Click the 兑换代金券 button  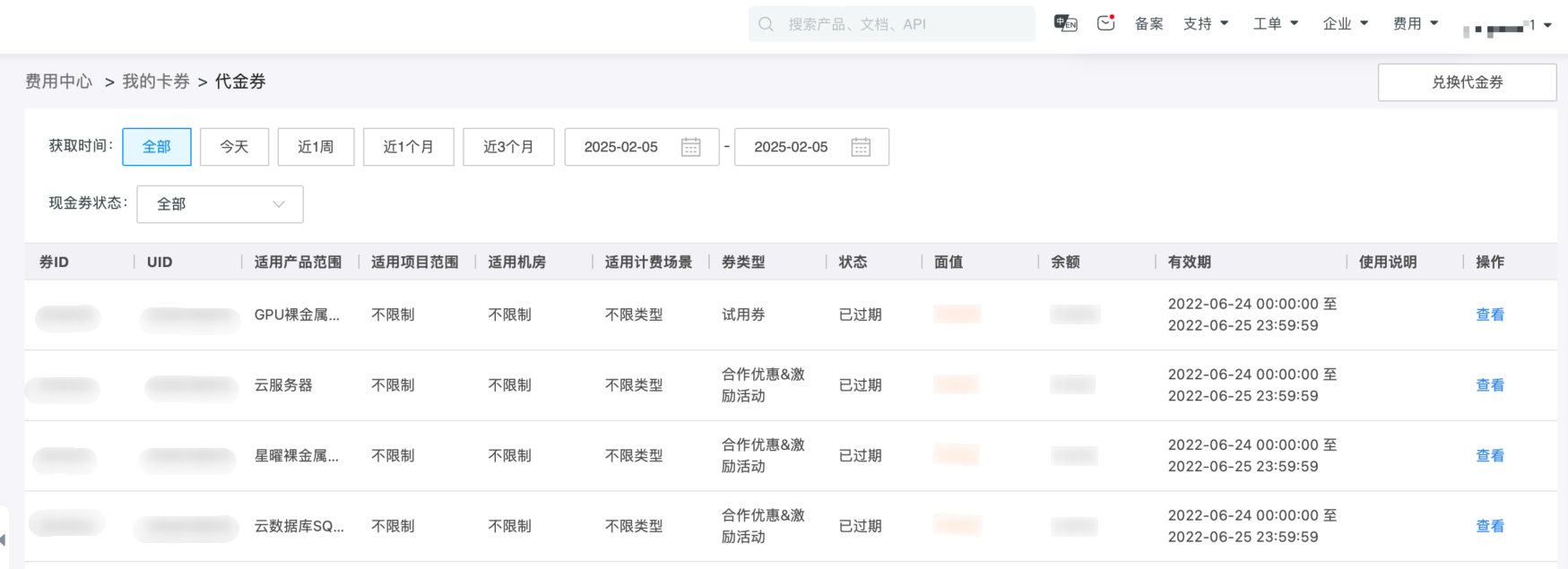click(x=1467, y=82)
